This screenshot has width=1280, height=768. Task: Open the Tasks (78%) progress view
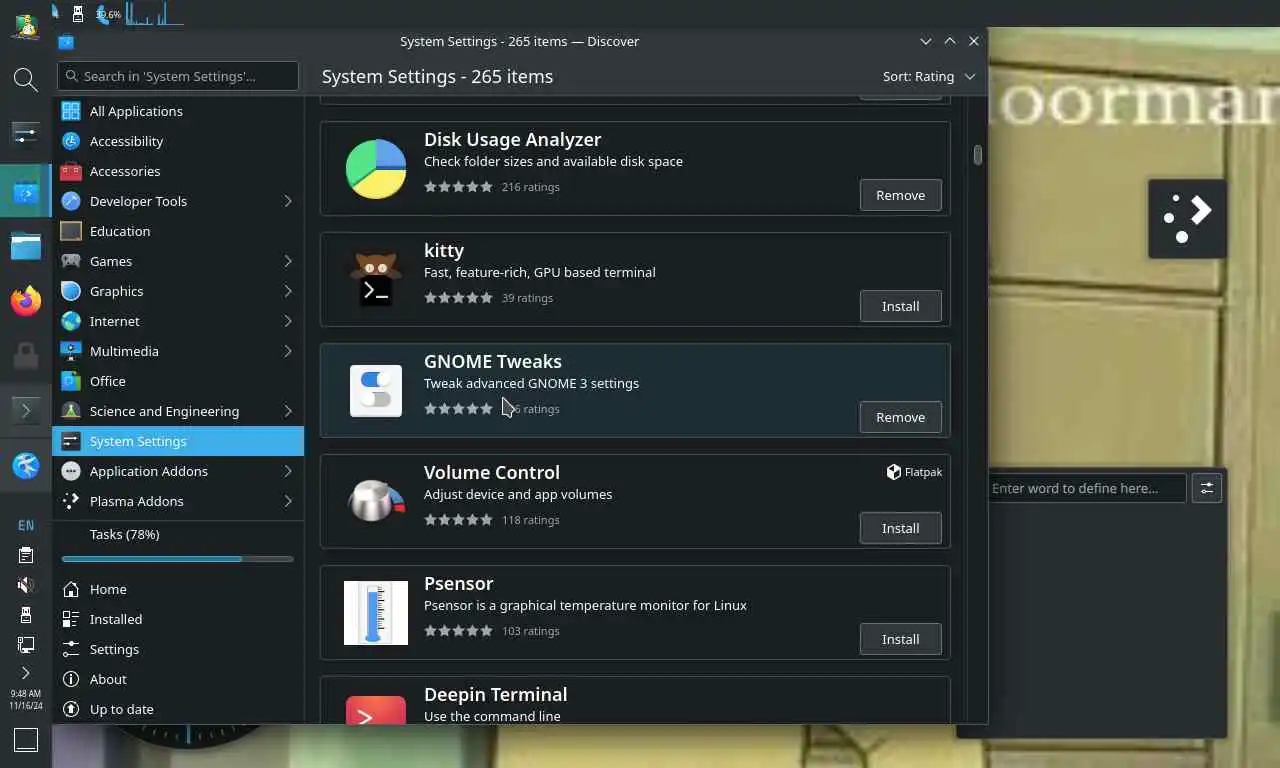(x=178, y=544)
